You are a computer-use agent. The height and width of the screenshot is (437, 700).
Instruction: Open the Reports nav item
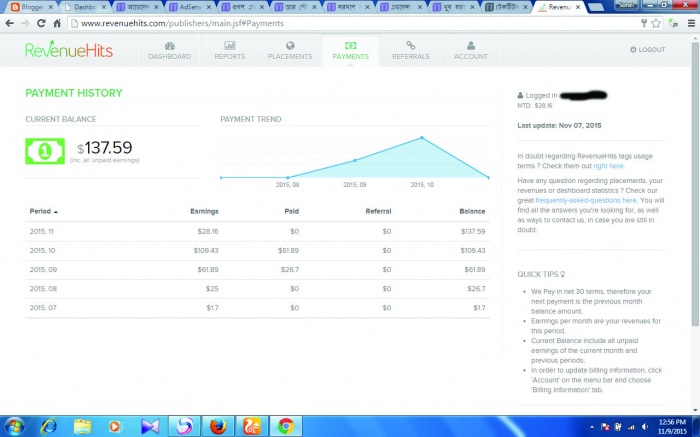tap(229, 50)
